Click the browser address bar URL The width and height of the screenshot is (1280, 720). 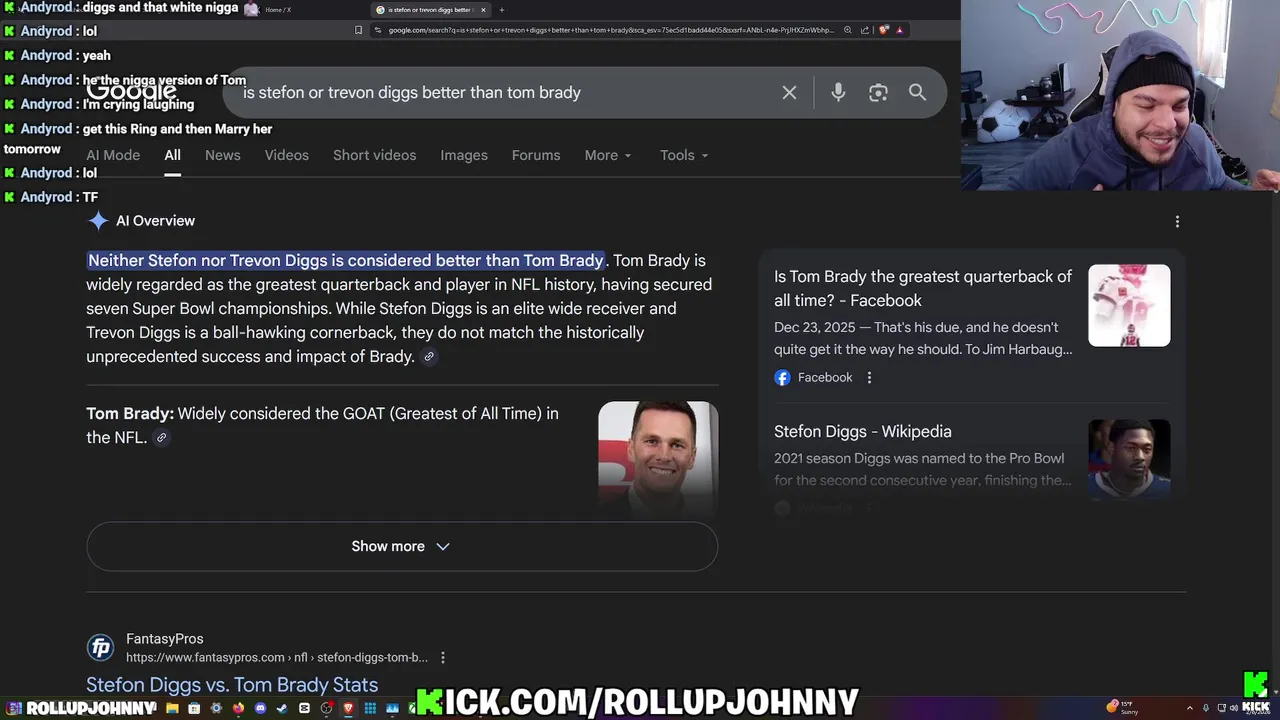[x=610, y=30]
